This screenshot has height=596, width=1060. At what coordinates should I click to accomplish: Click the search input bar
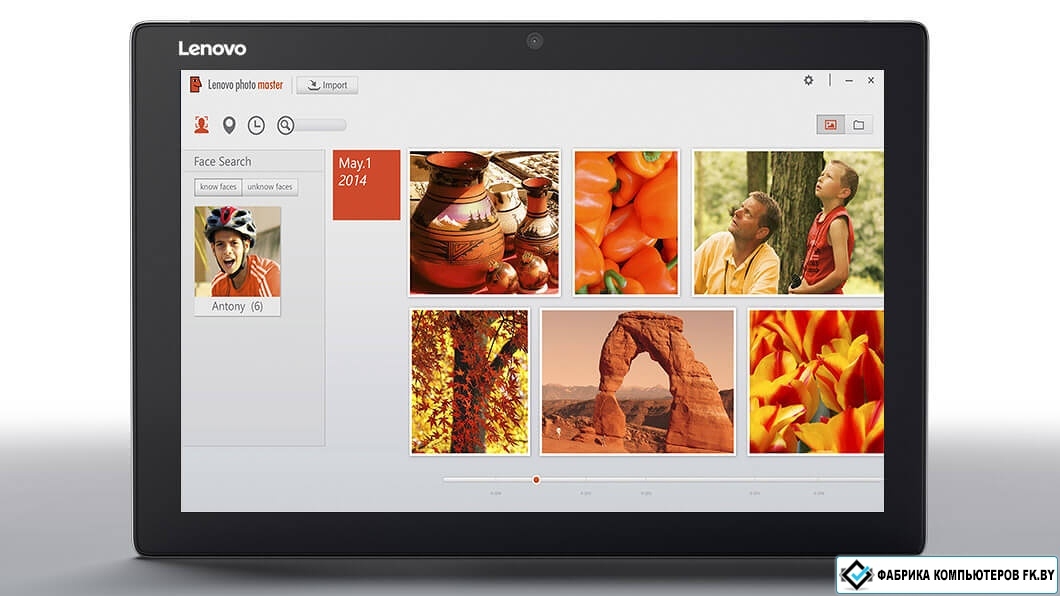coord(320,125)
